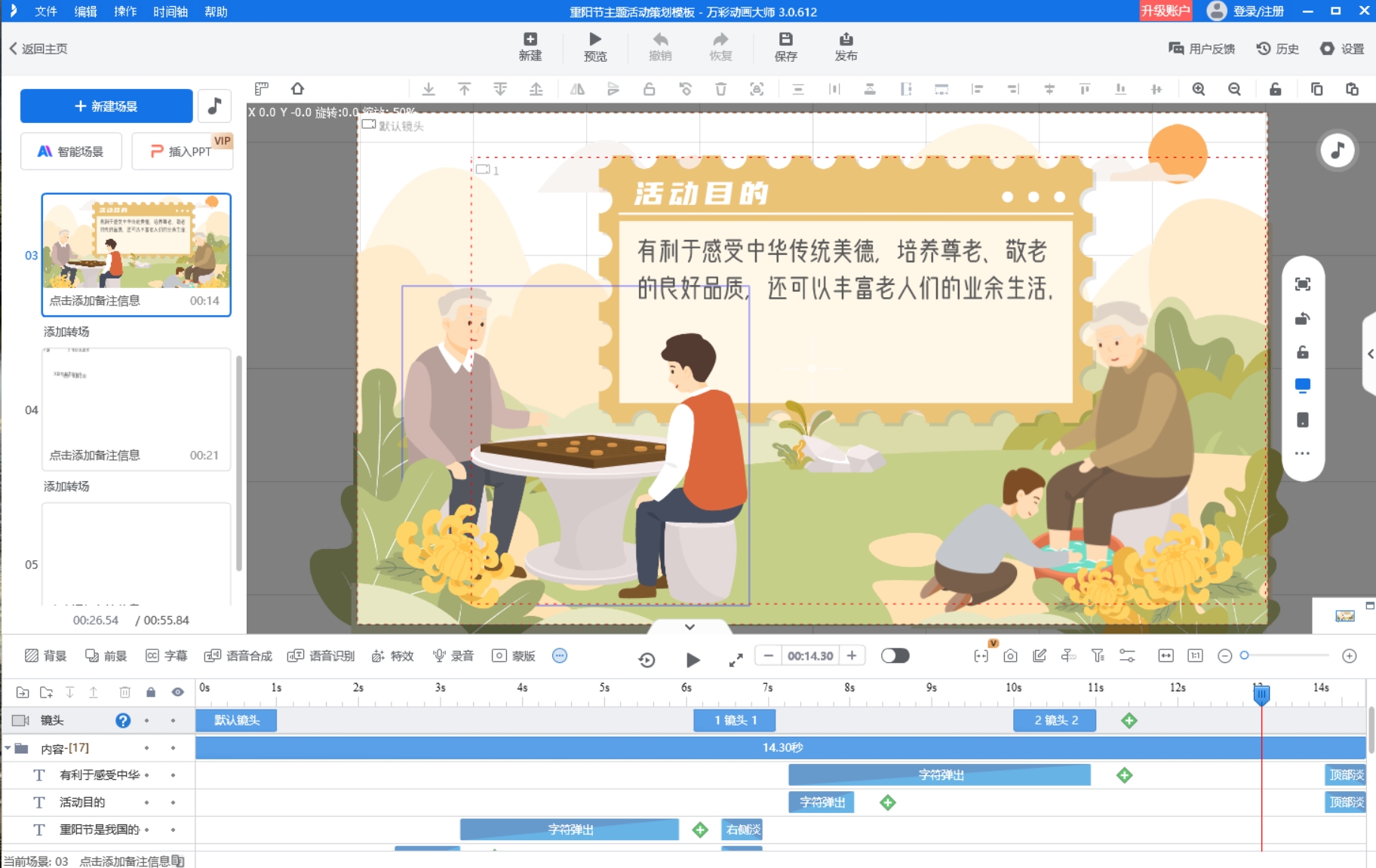Save the project with 保存 icon

coord(785,46)
